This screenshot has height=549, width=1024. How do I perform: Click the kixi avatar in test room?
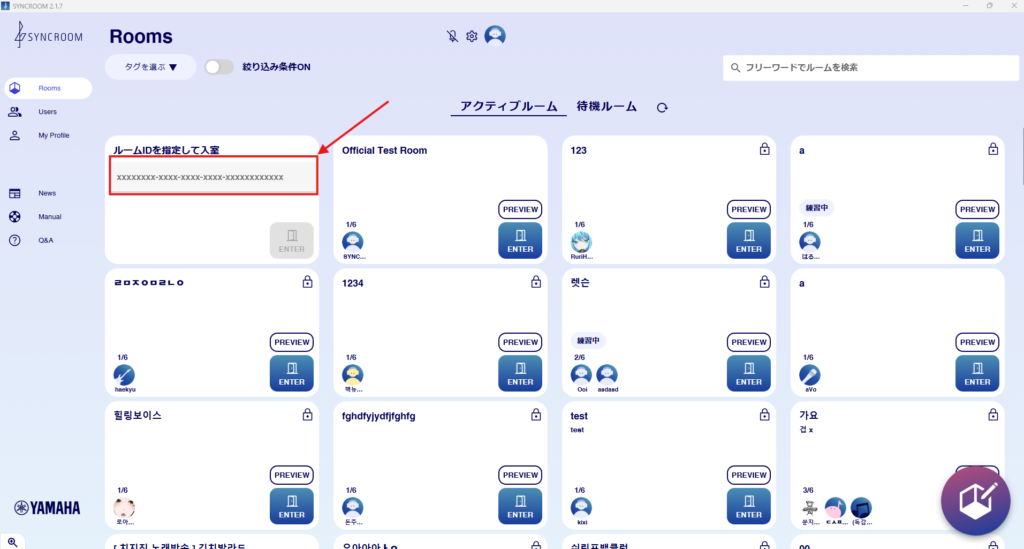(581, 507)
